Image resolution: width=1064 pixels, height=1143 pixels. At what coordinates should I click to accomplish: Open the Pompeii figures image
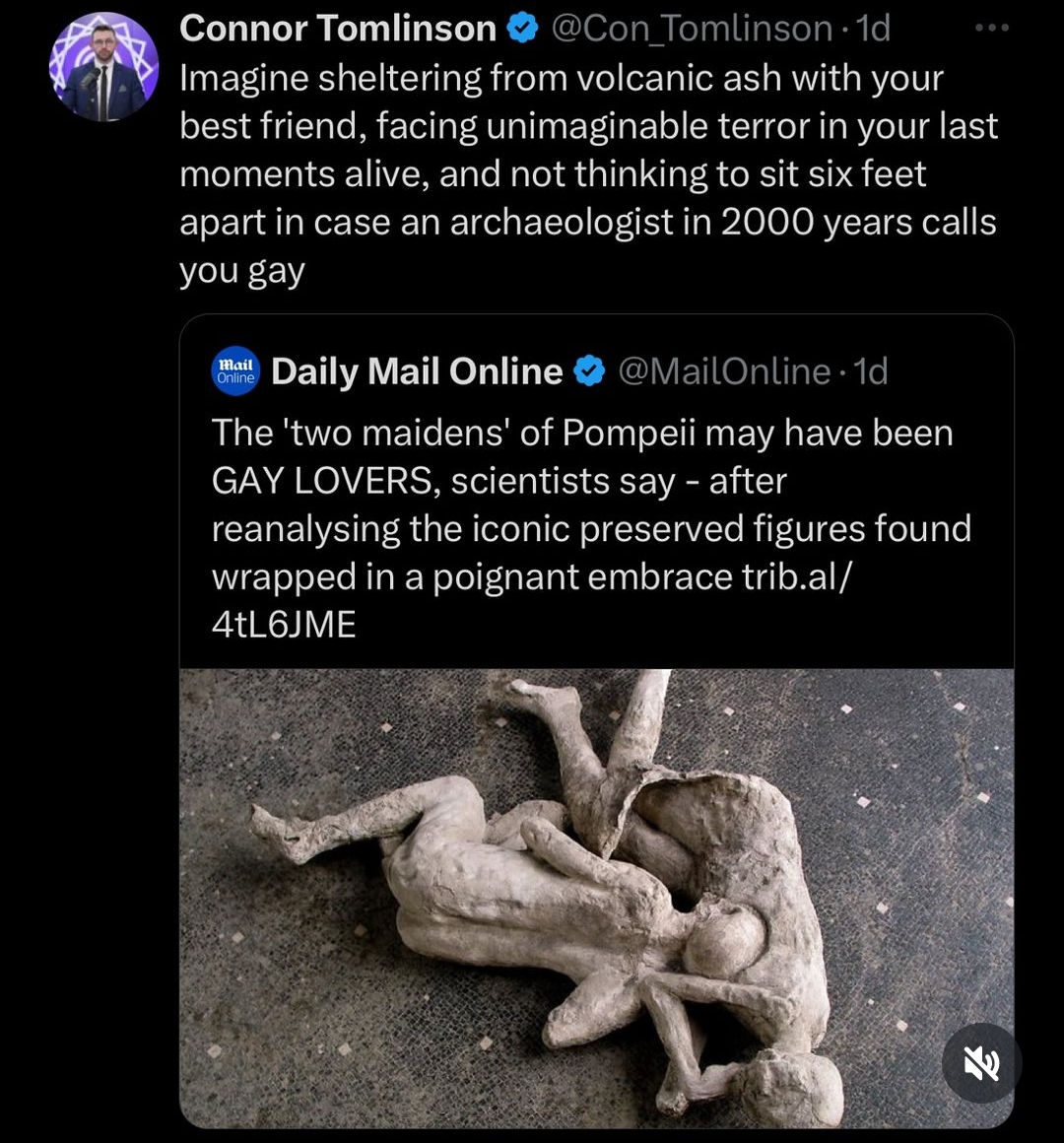tap(596, 897)
